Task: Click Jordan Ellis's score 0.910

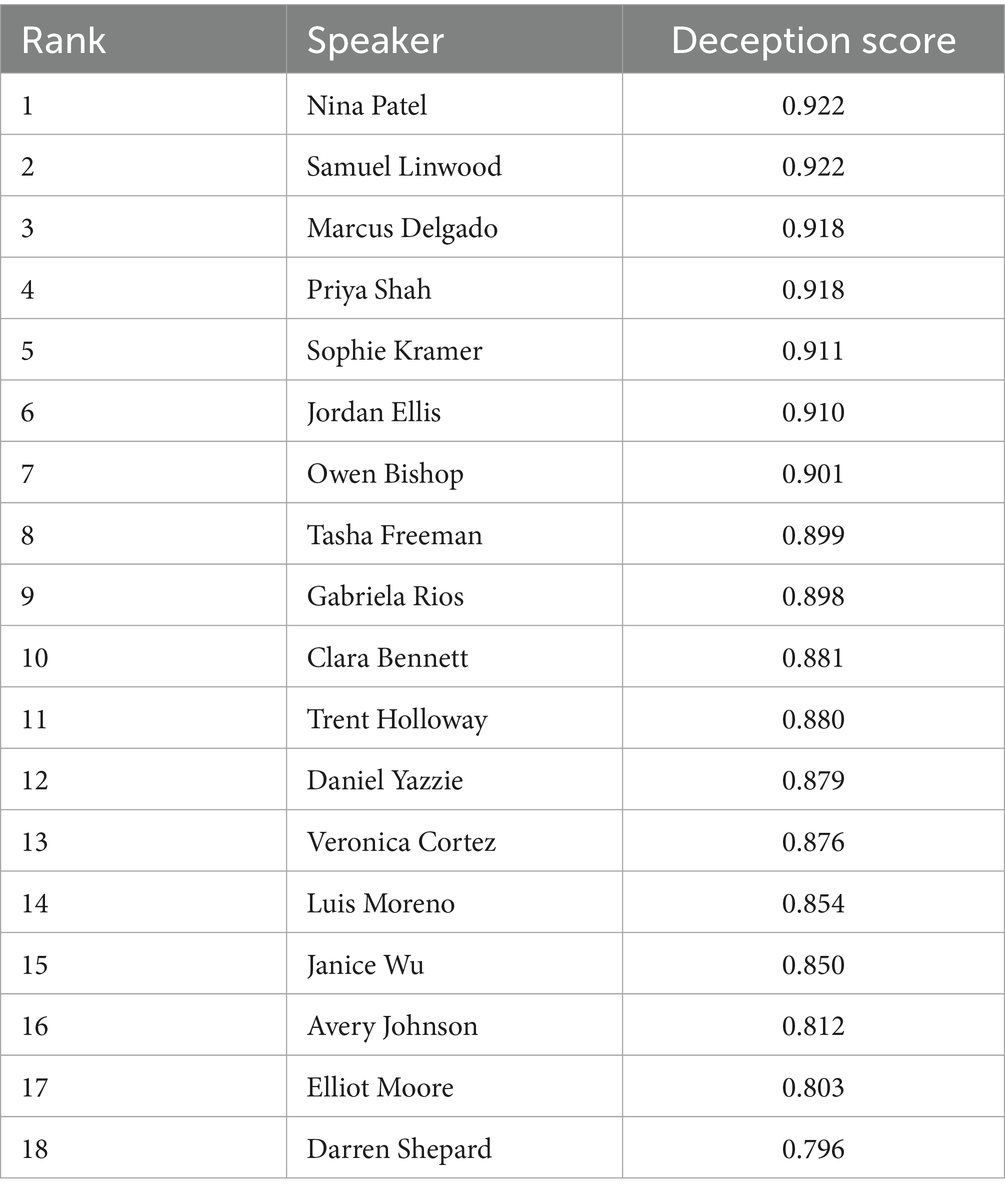Action: coord(813,412)
